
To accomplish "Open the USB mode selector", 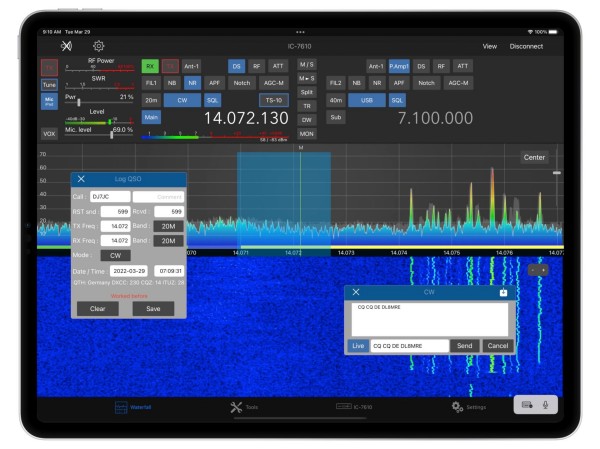I will coord(368,100).
